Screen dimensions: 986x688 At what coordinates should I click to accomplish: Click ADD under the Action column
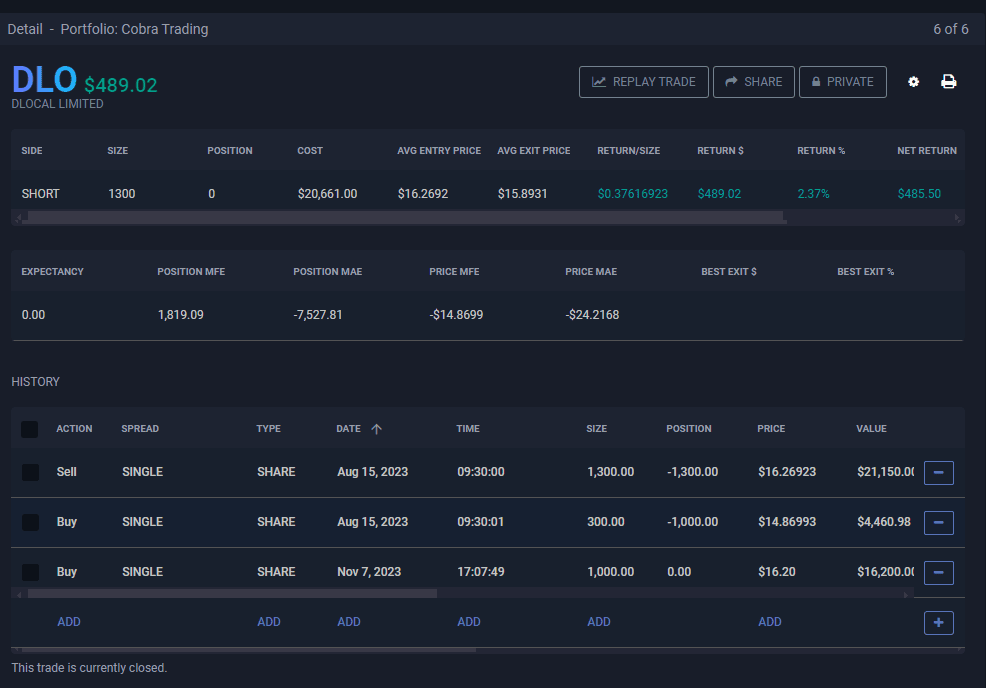pyautogui.click(x=69, y=622)
